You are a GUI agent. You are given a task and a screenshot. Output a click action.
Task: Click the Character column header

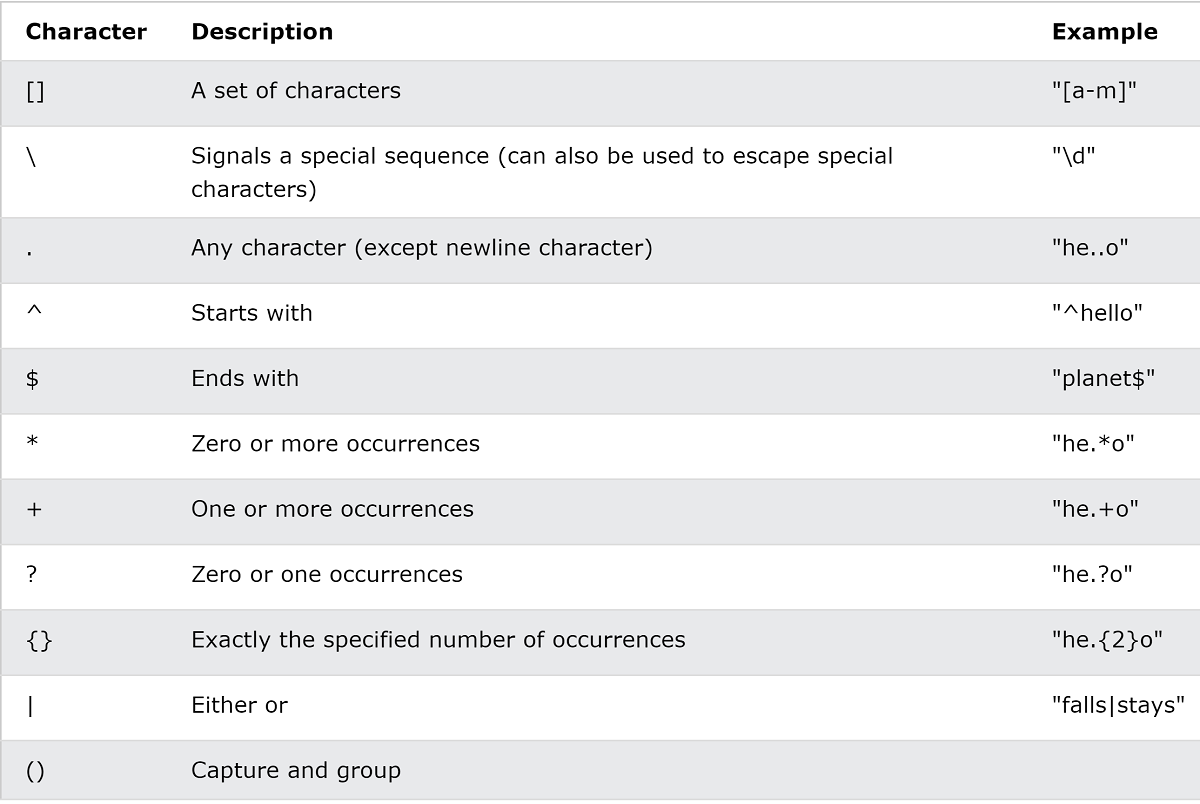pos(86,32)
